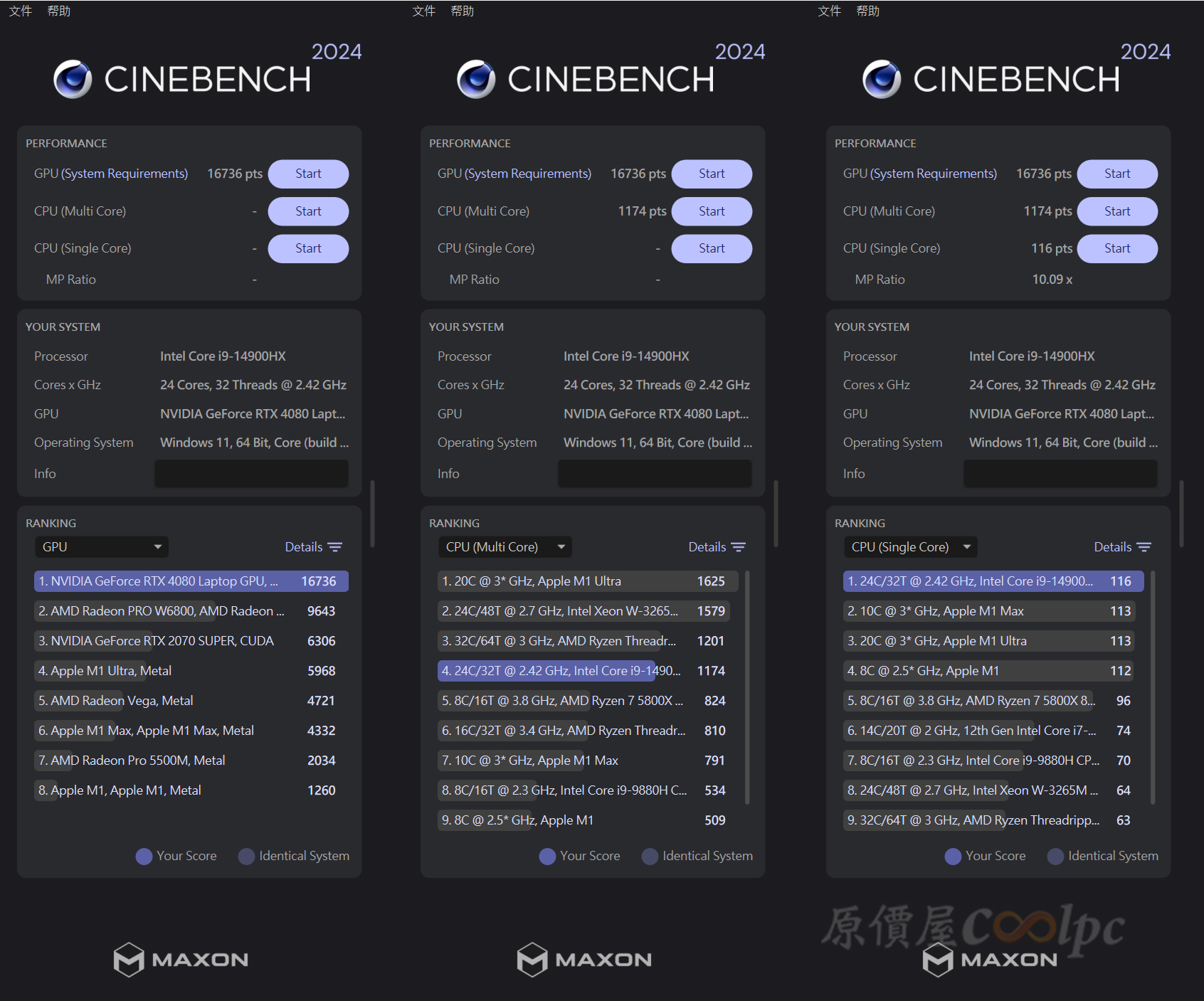
Task: Start CPU Multi Core test in middle window
Action: 712,211
